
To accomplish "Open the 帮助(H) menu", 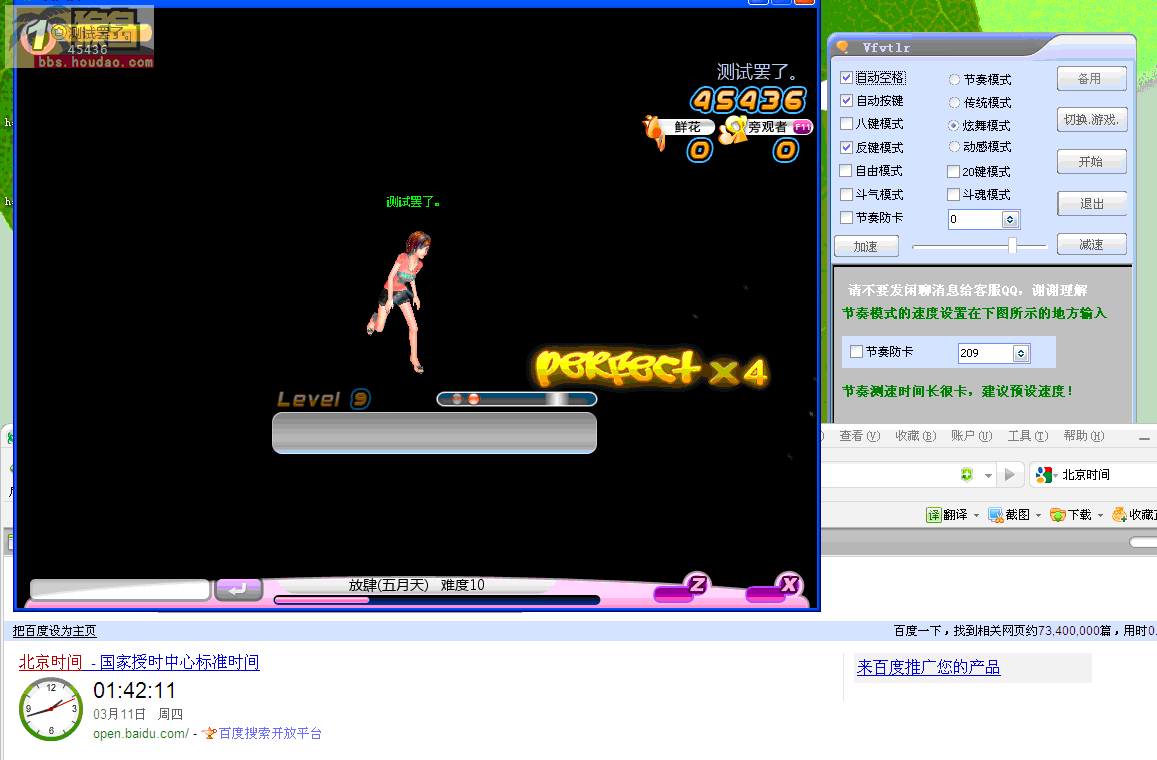I will coord(1084,436).
